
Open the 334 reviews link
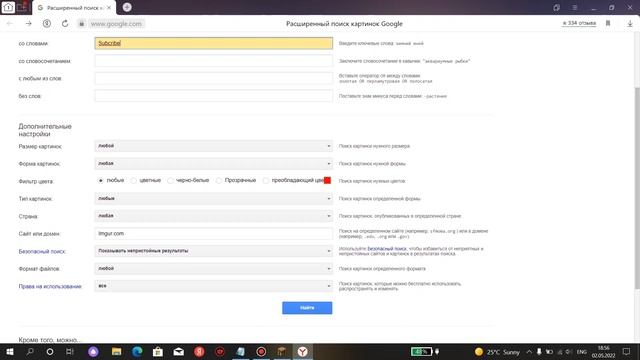coord(579,23)
